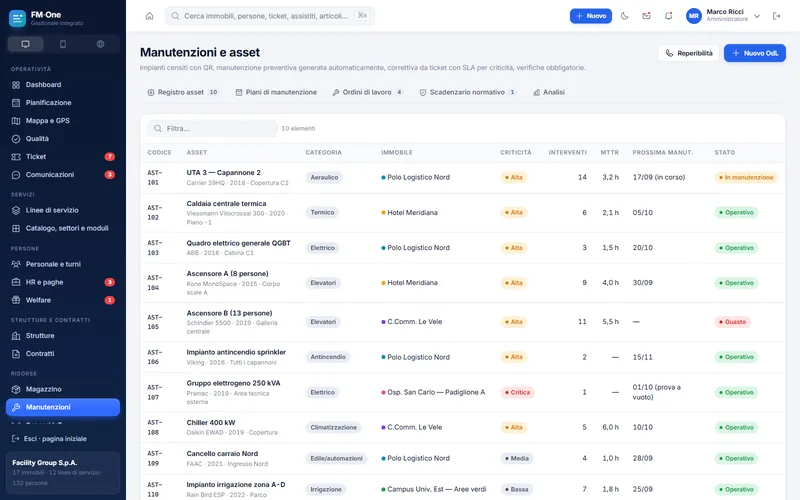
Task: Click the MR user avatar
Action: coord(693,16)
